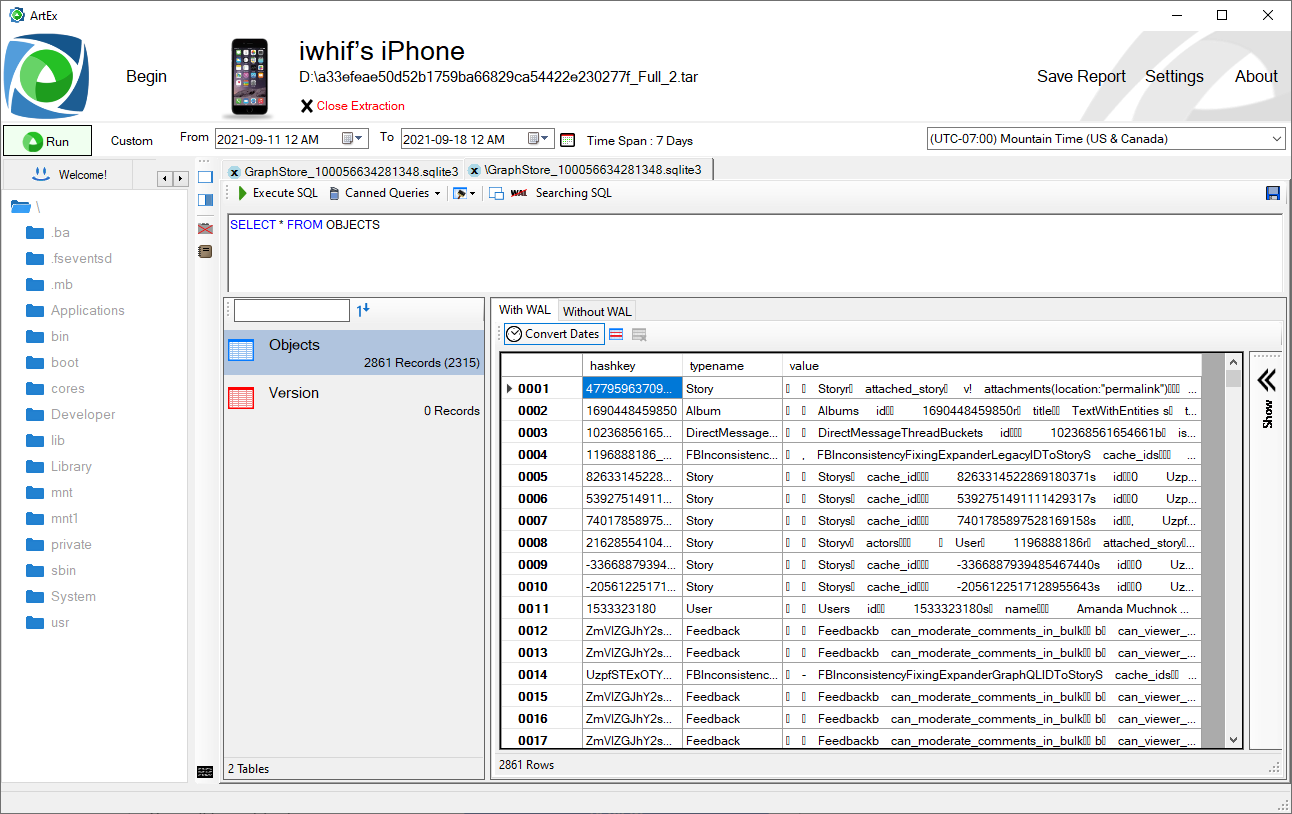1292x814 pixels.
Task: Switch to the With WAL tab
Action: (x=525, y=310)
